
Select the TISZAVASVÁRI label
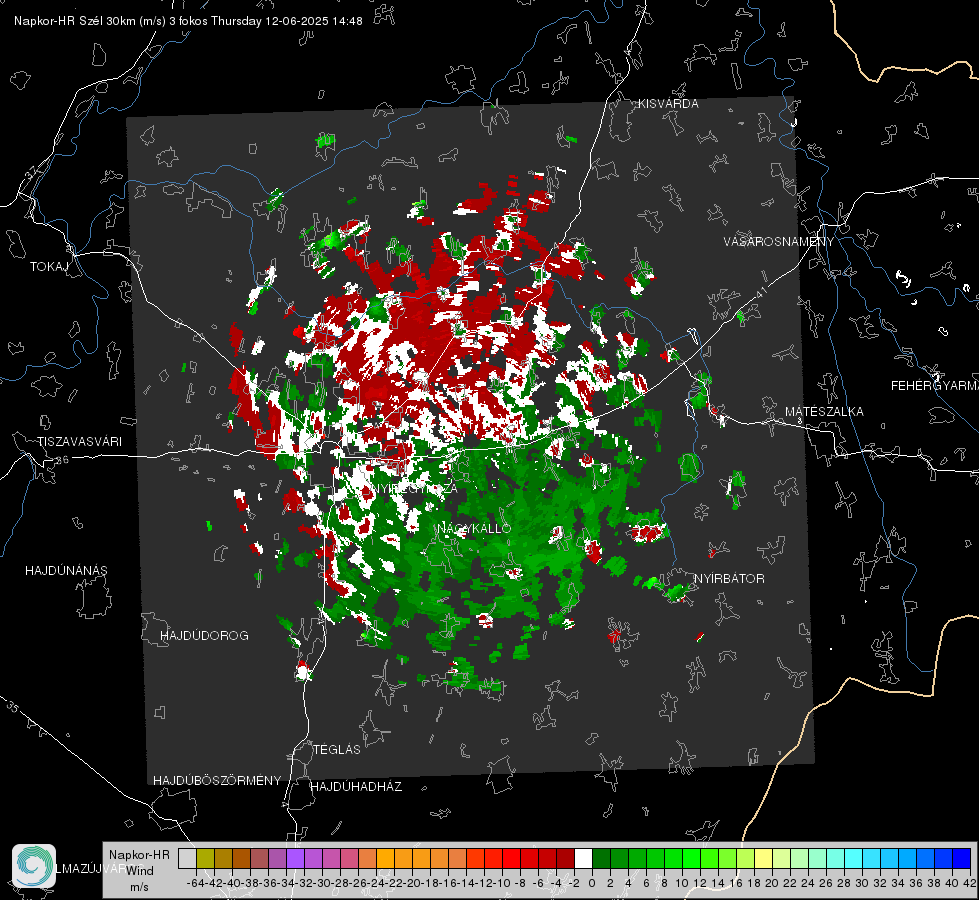[79, 442]
